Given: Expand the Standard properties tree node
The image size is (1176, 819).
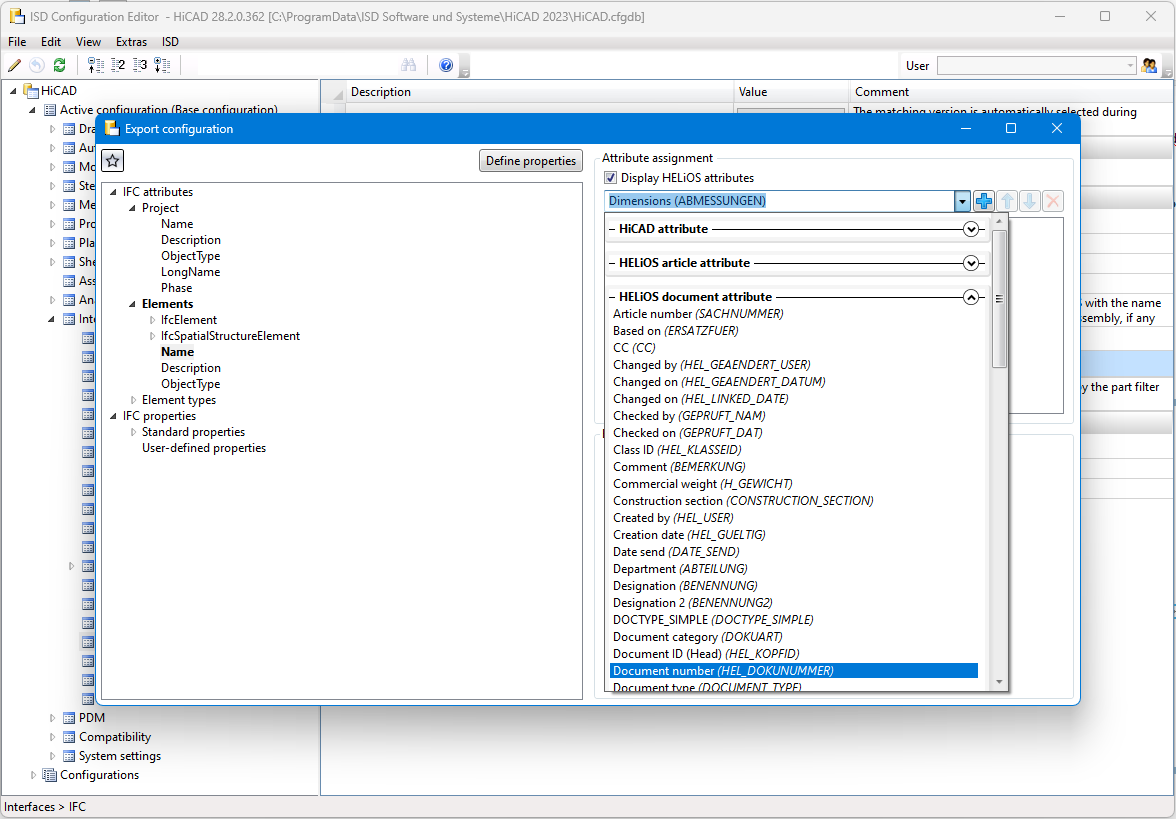Looking at the screenshot, I should pos(133,432).
